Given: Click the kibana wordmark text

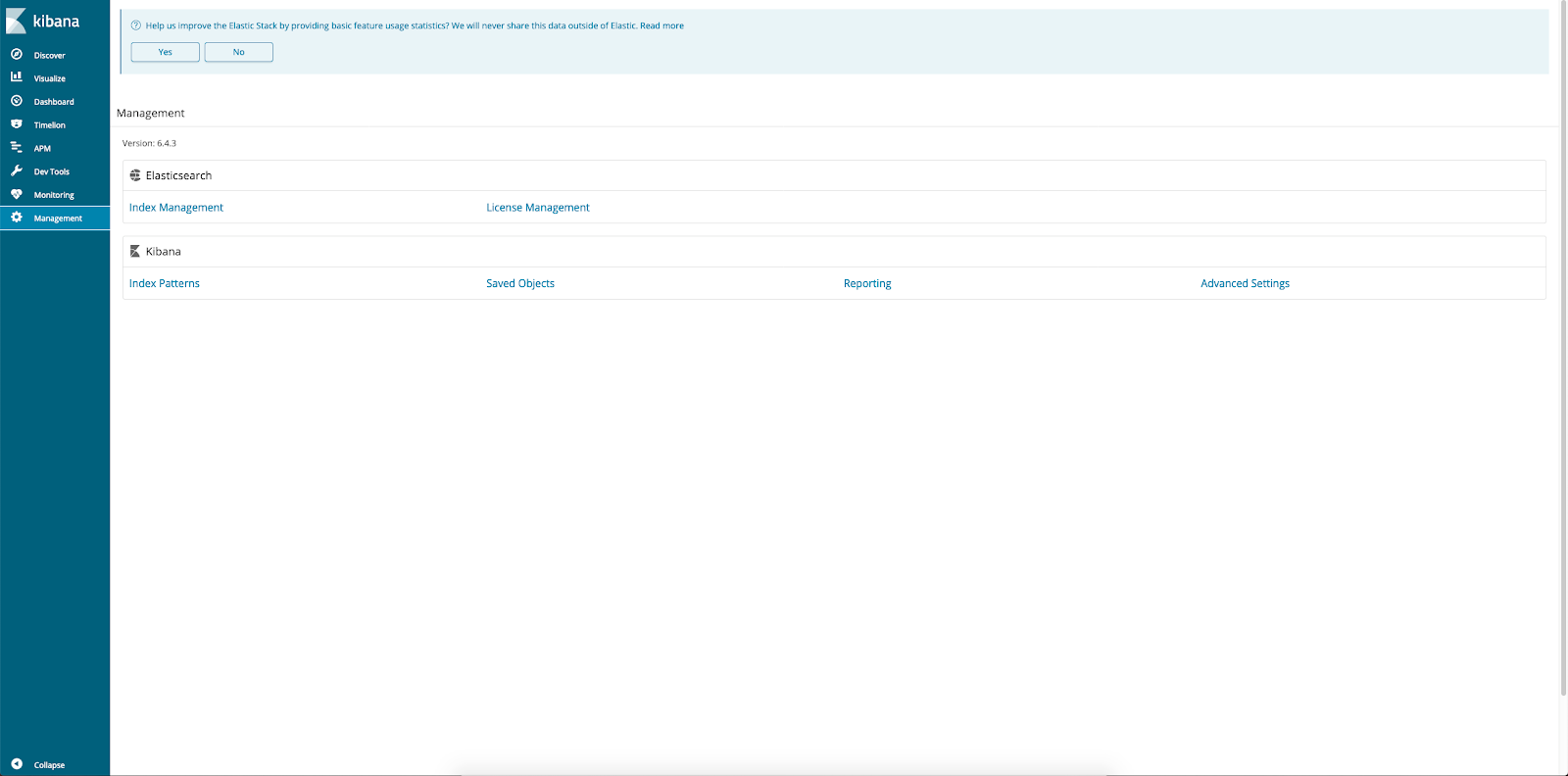Looking at the screenshot, I should click(56, 21).
